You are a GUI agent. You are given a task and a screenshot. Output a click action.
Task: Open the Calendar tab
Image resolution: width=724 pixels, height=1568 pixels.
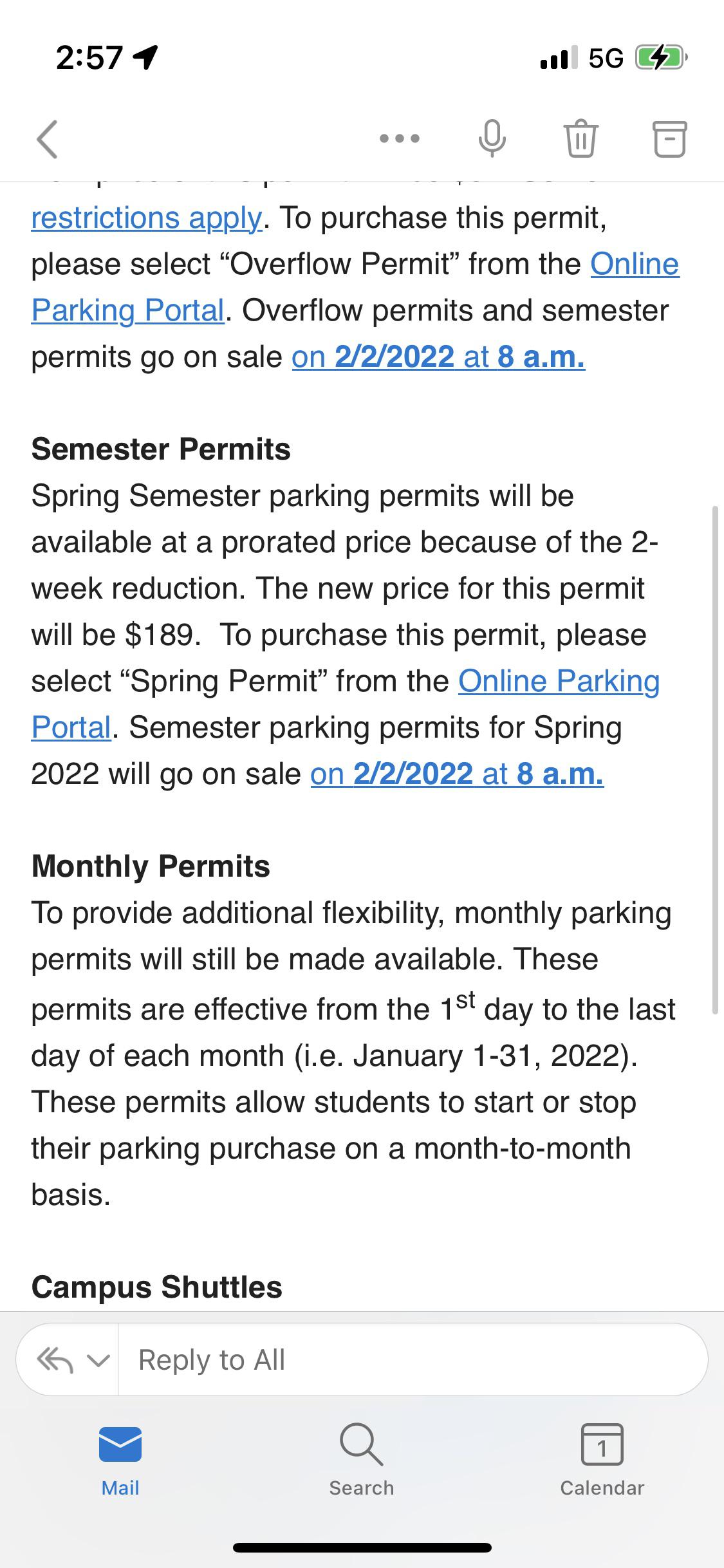(602, 1461)
